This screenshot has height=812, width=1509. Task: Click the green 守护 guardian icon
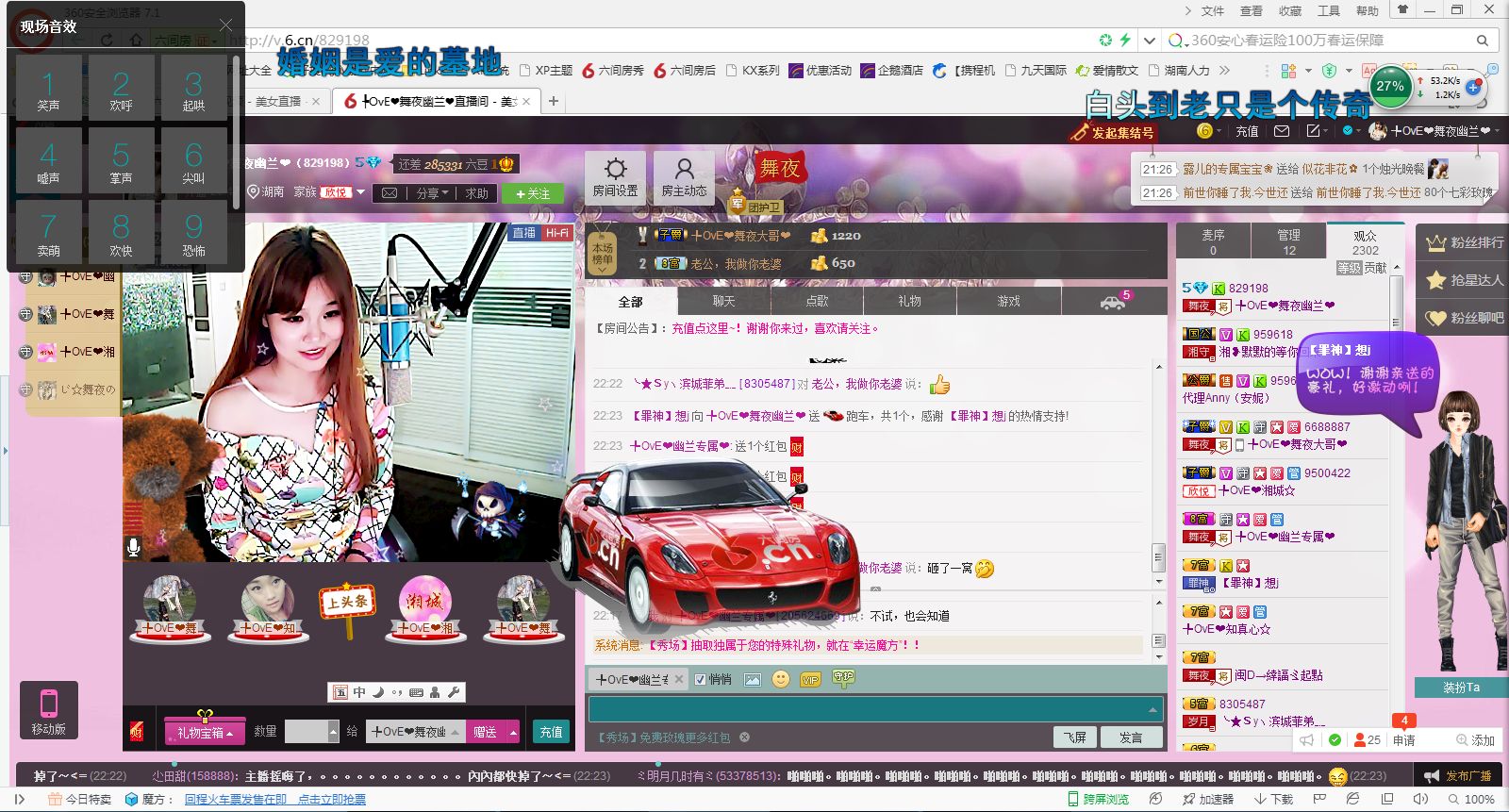(x=843, y=677)
